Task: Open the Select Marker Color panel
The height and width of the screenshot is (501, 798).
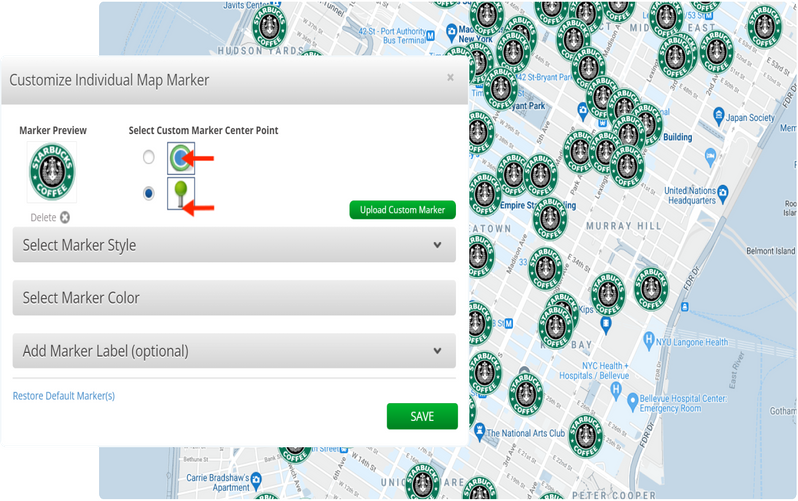Action: point(234,298)
